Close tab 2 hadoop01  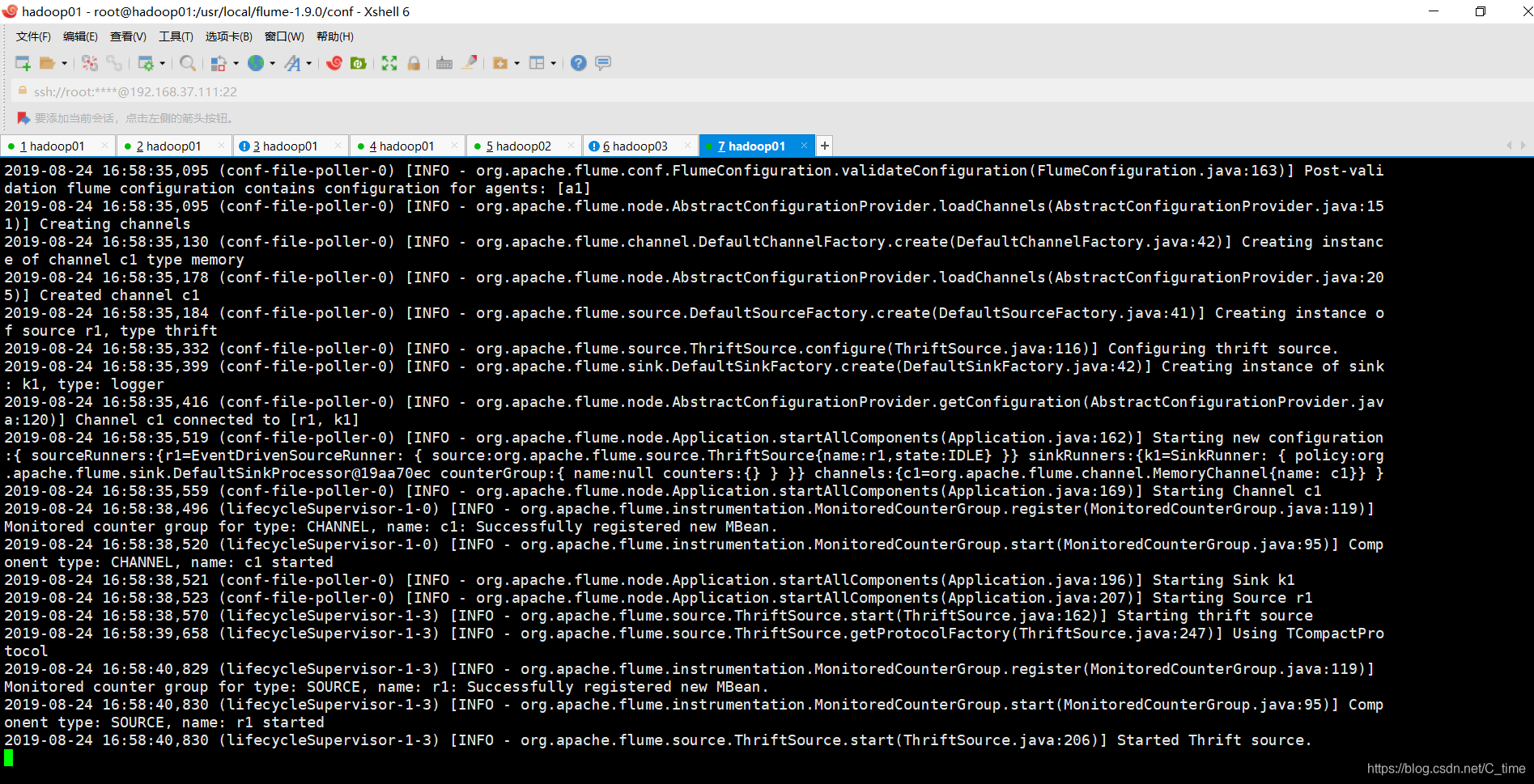pos(221,146)
